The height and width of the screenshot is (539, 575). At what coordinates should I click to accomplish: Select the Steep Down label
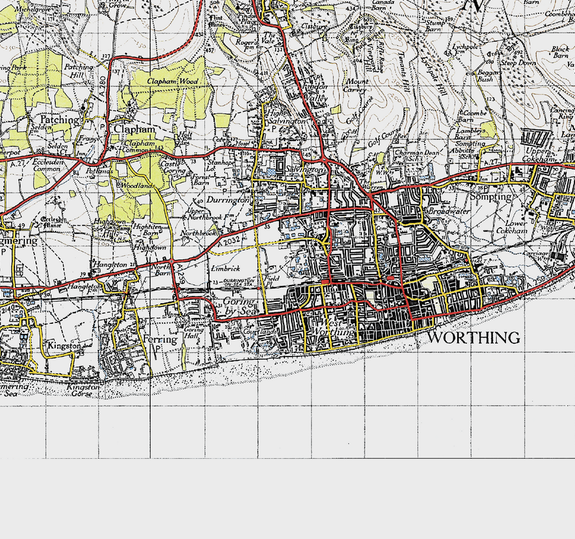pos(518,63)
